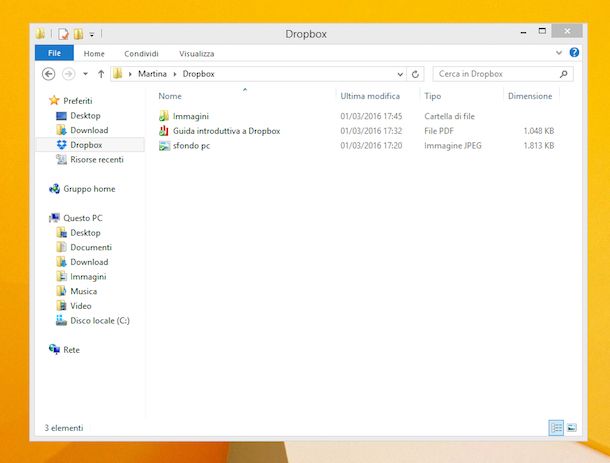This screenshot has width=610, height=463.
Task: Select the Dropbox sidebar icon
Action: (61, 145)
